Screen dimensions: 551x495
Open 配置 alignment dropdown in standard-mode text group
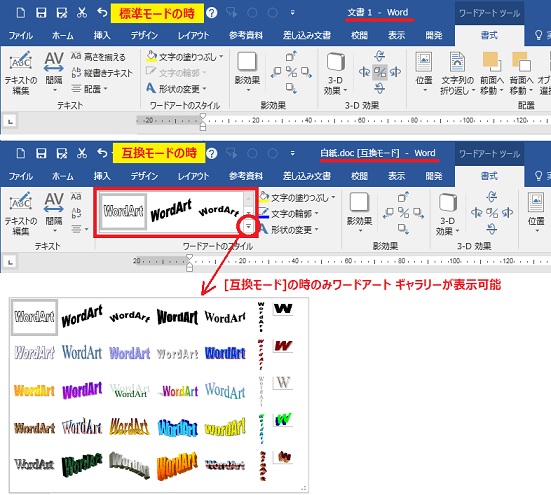(x=89, y=89)
